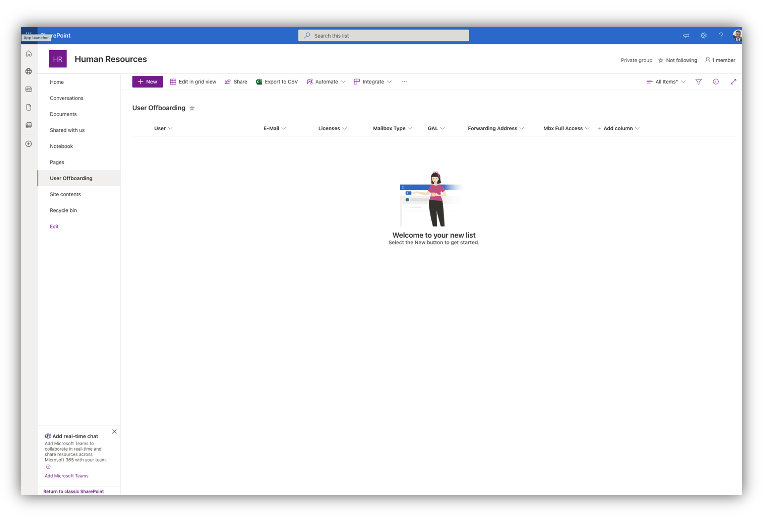Open My lists icon in left rail
The width and height of the screenshot is (772, 525).
pos(29,125)
